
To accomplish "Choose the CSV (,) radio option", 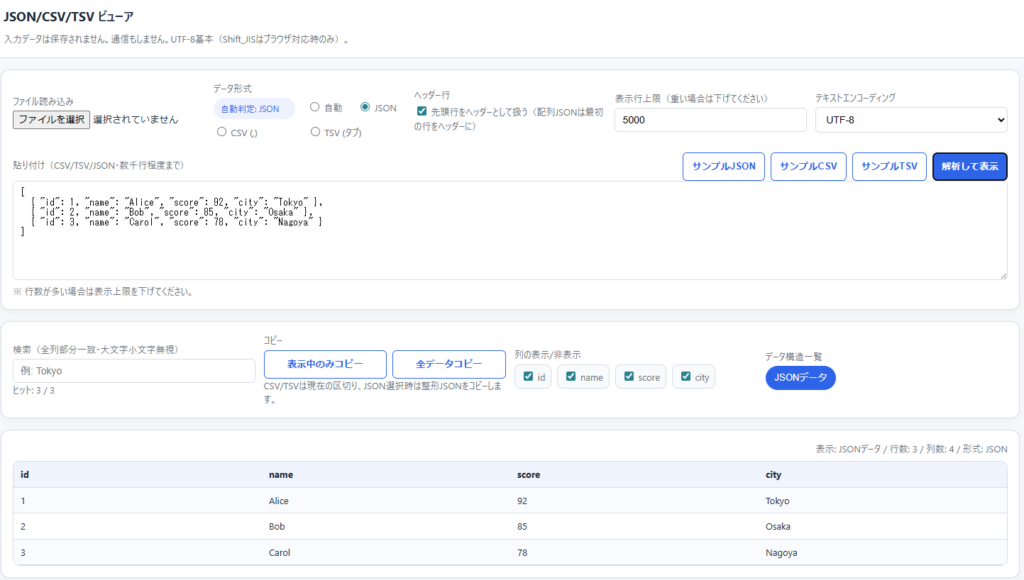I will coord(222,132).
